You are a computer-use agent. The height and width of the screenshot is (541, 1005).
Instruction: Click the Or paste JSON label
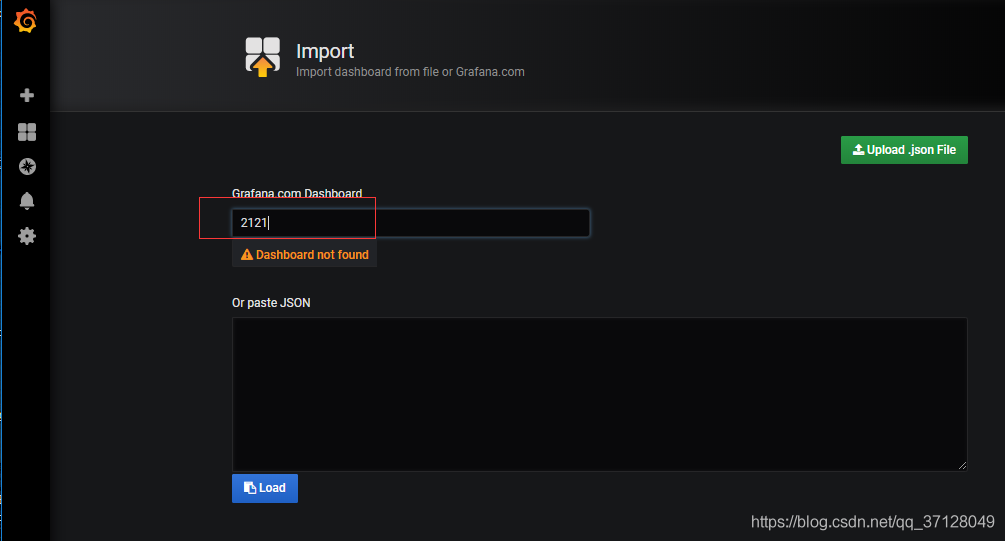[271, 303]
